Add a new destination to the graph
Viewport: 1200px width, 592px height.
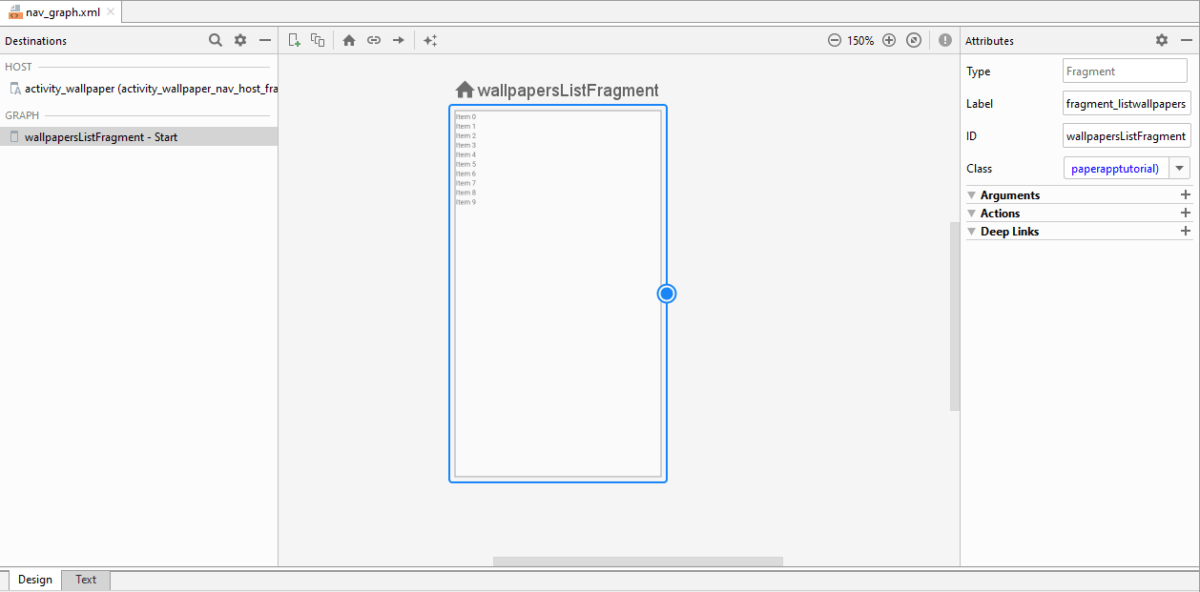(x=294, y=40)
